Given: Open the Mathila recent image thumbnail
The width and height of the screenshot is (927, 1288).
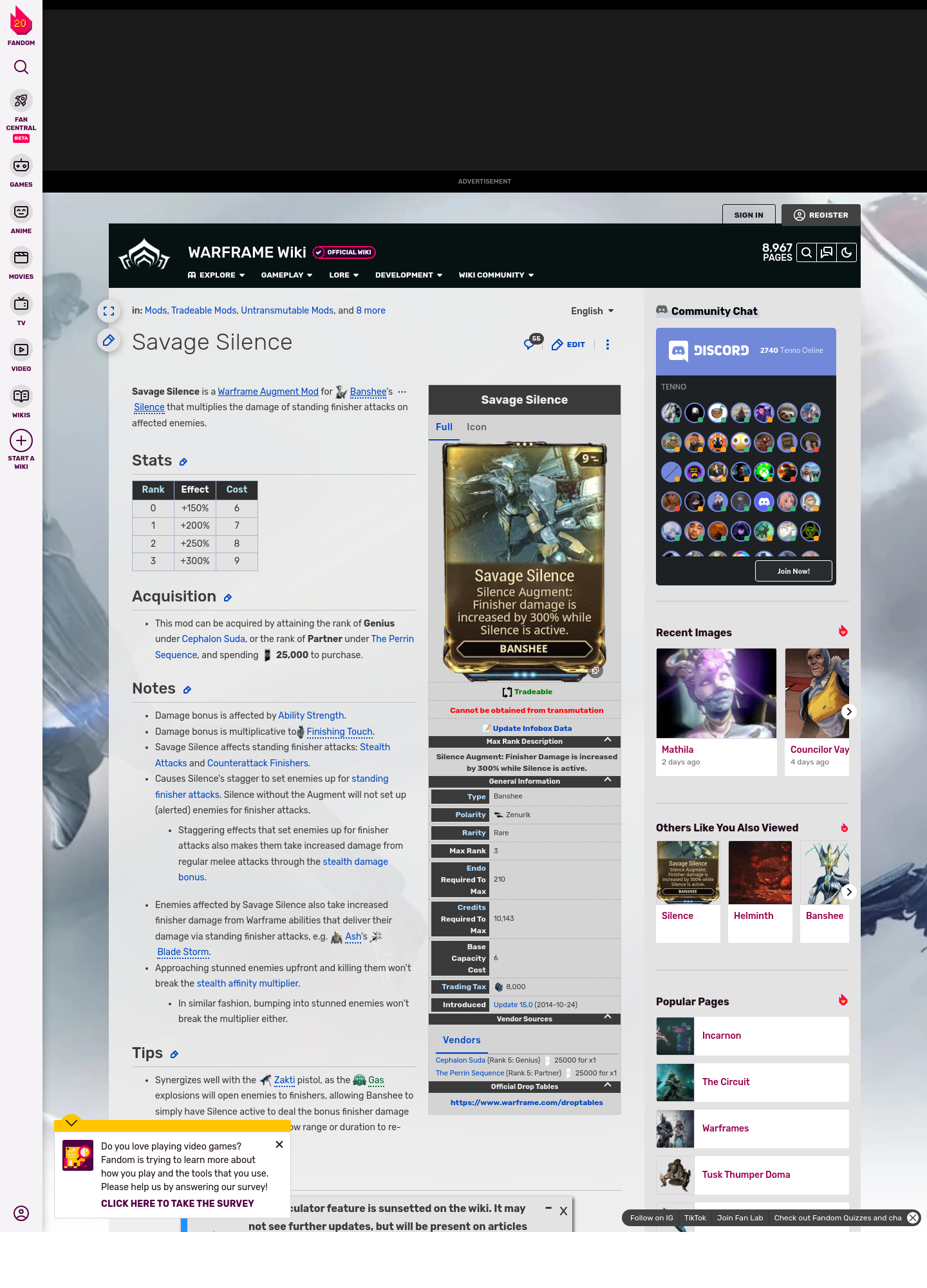Looking at the screenshot, I should pos(716,693).
